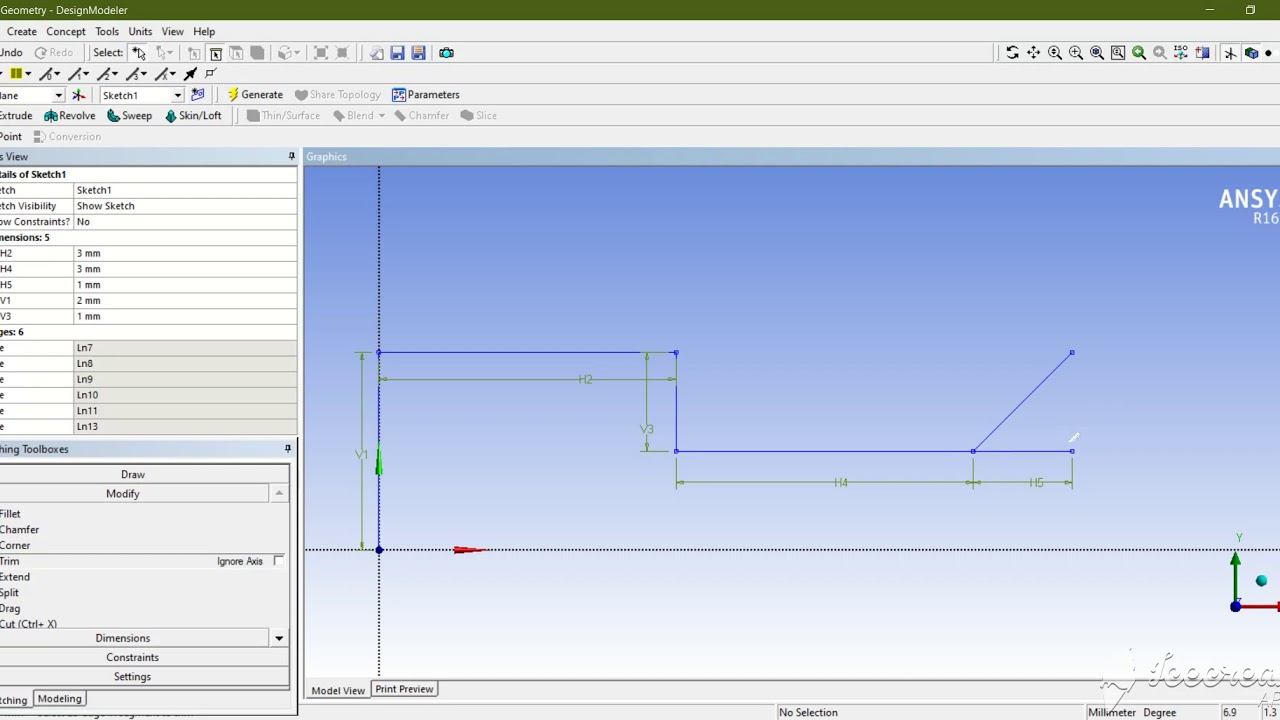The height and width of the screenshot is (720, 1280).
Task: Select the Selection Filter: Faces icon
Action: point(236,53)
